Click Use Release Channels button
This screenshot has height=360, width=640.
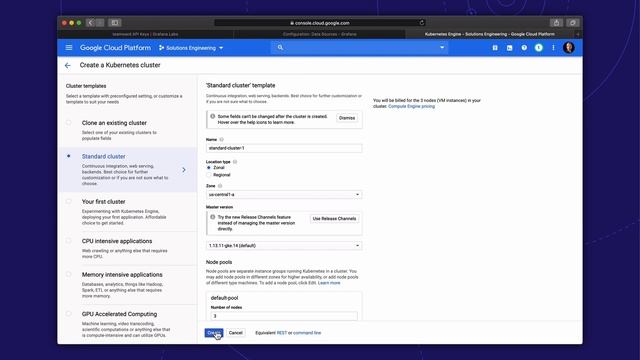coord(334,219)
